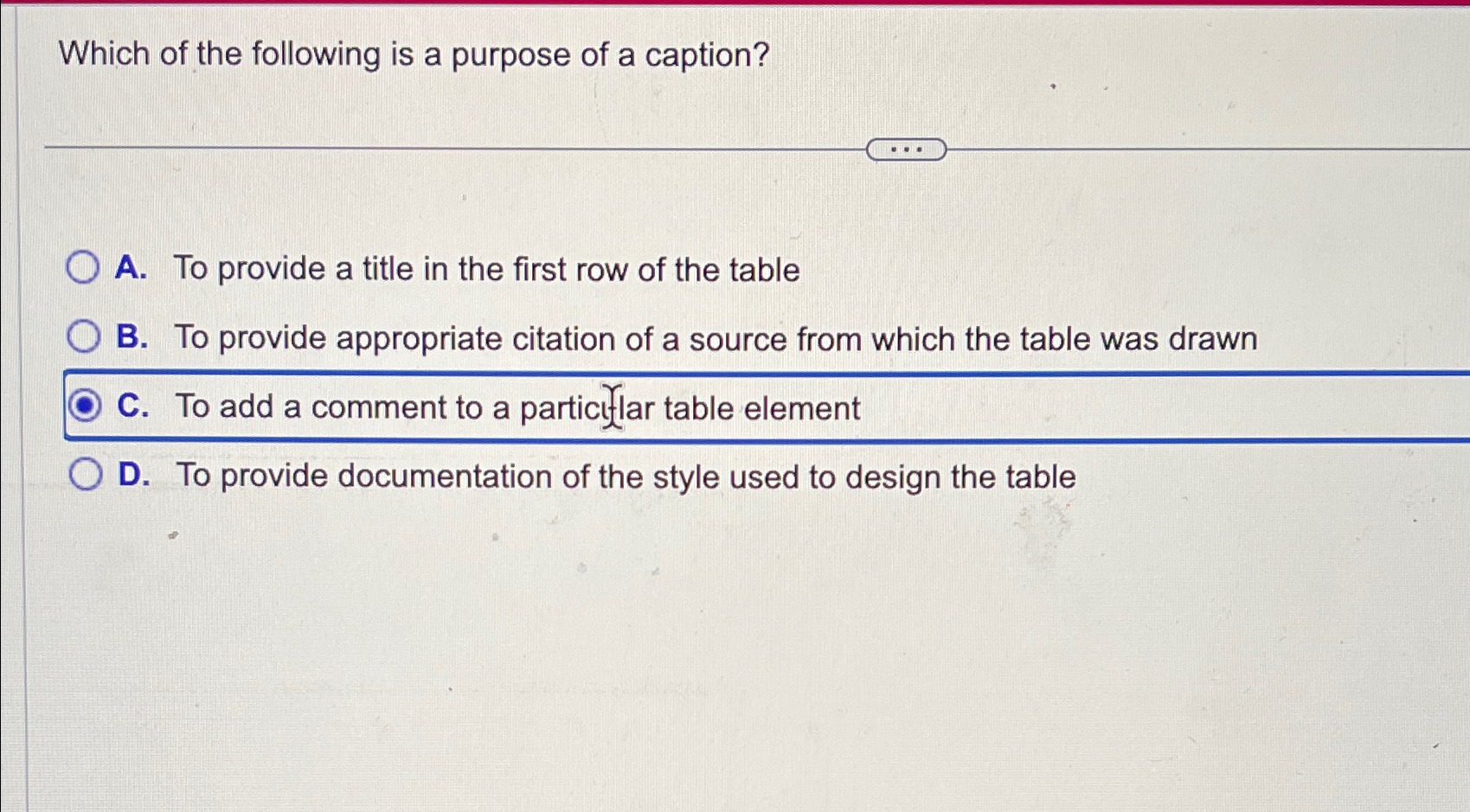
Task: Click the letter label 'D.'
Action: point(133,476)
